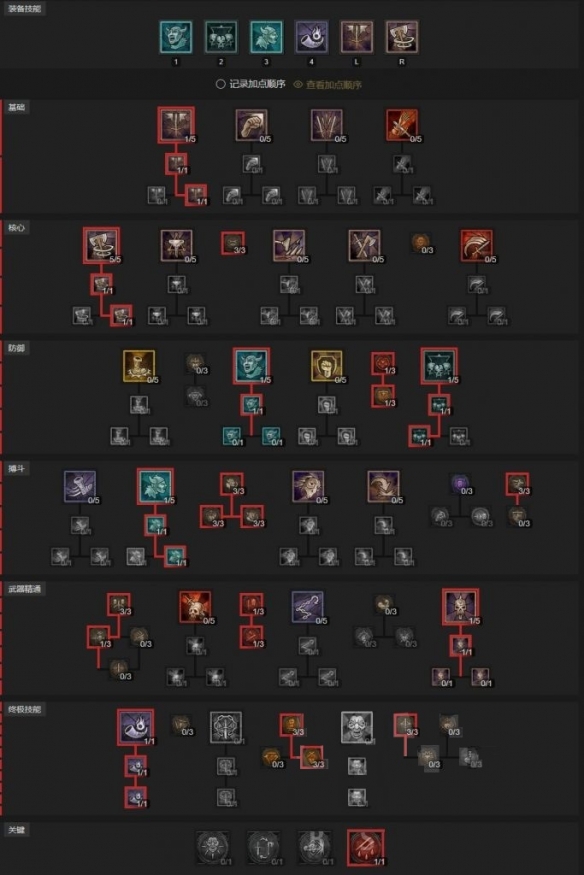Click the 基础 section label
This screenshot has width=584, height=875.
(x=16, y=107)
